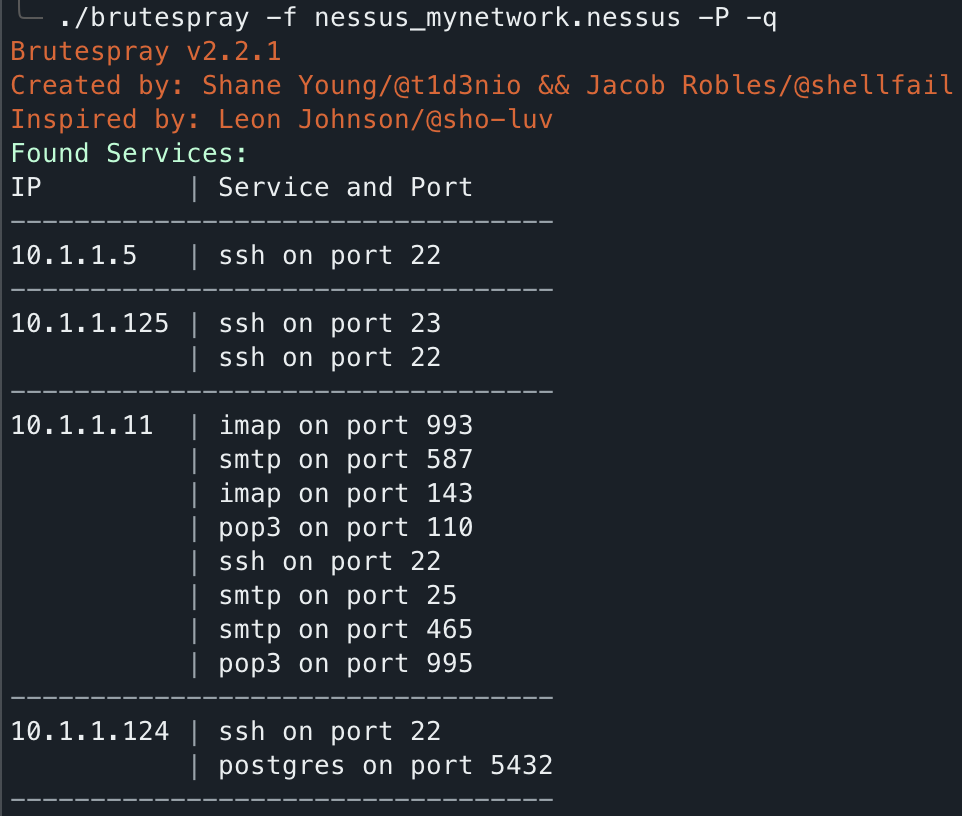Click the ssh on port 23 entry
Image resolution: width=962 pixels, height=816 pixels.
click(x=330, y=323)
